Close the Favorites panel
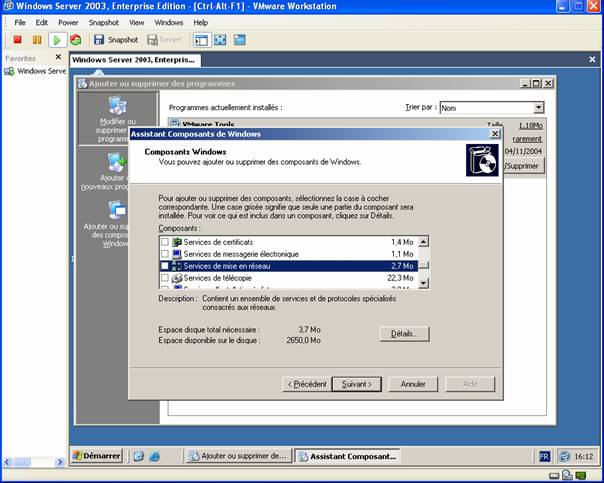The height and width of the screenshot is (483, 604). tap(58, 57)
